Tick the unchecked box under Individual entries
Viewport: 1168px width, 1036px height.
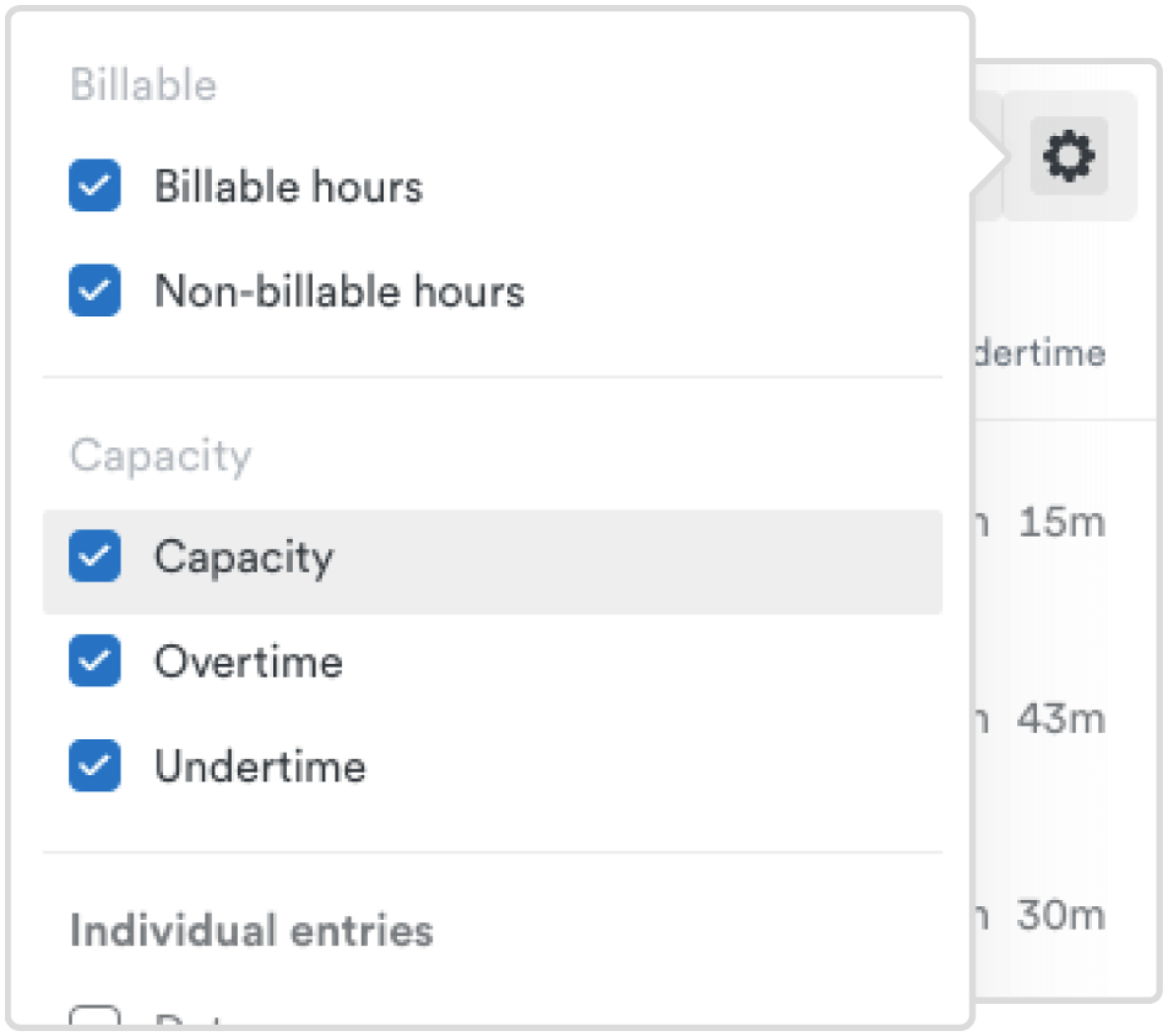[95, 1017]
